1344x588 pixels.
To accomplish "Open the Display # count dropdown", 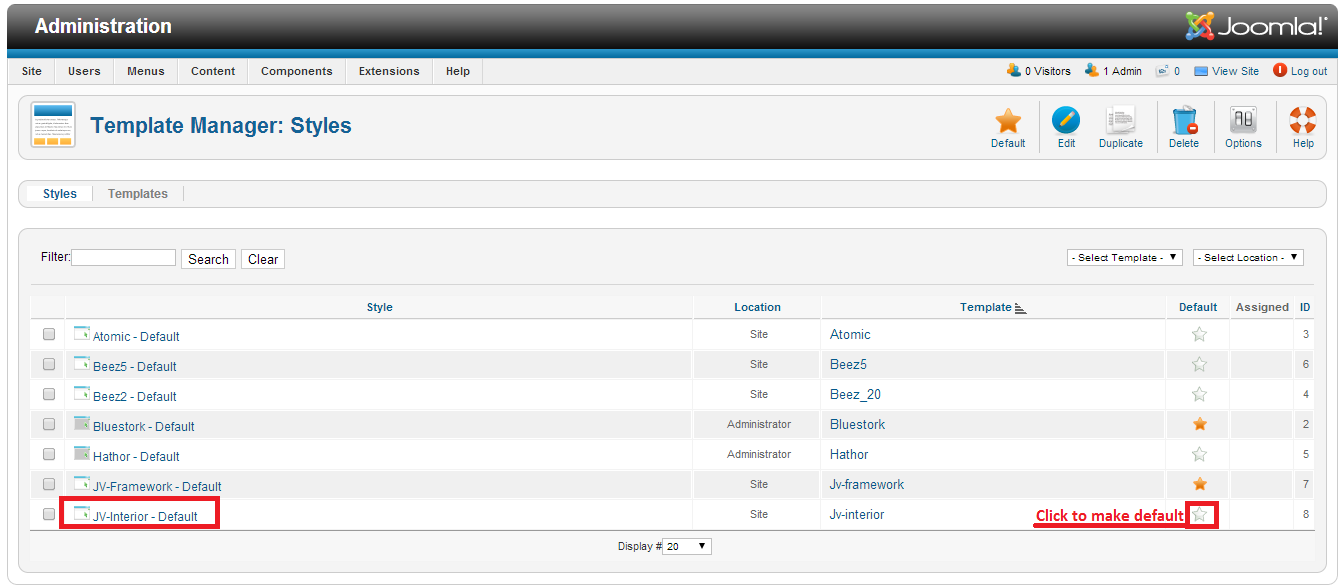I will (x=687, y=547).
